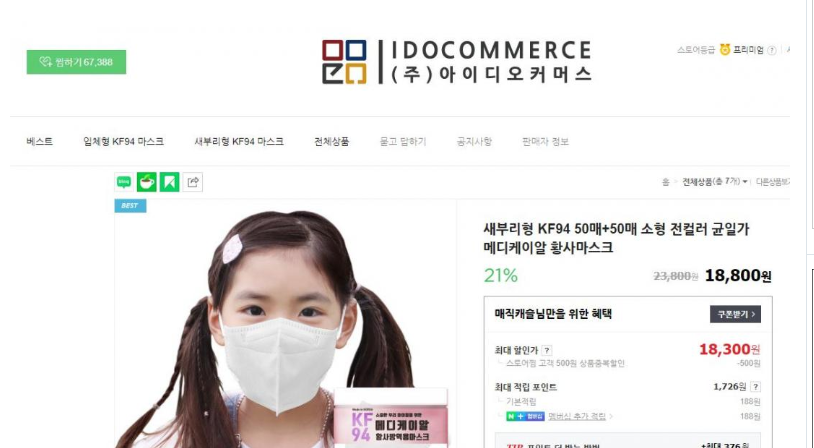View 판매자 정보 seller info link
Viewport: 814px width, 448px height.
545,141
